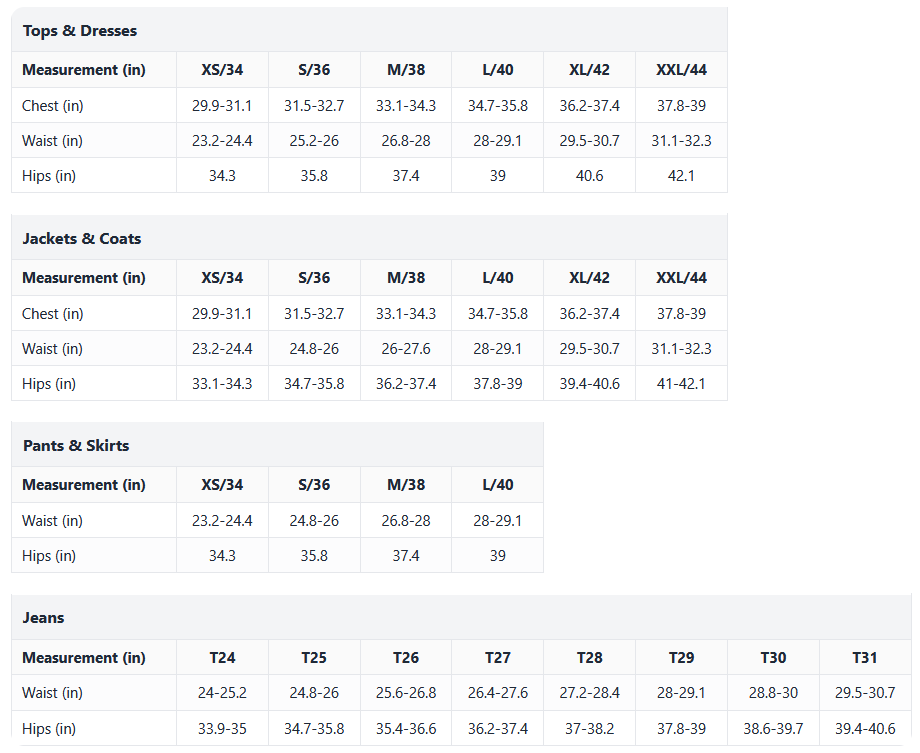Screen dimensions: 920x753
Task: Click the Jackets & Coats section title
Action: coord(82,238)
